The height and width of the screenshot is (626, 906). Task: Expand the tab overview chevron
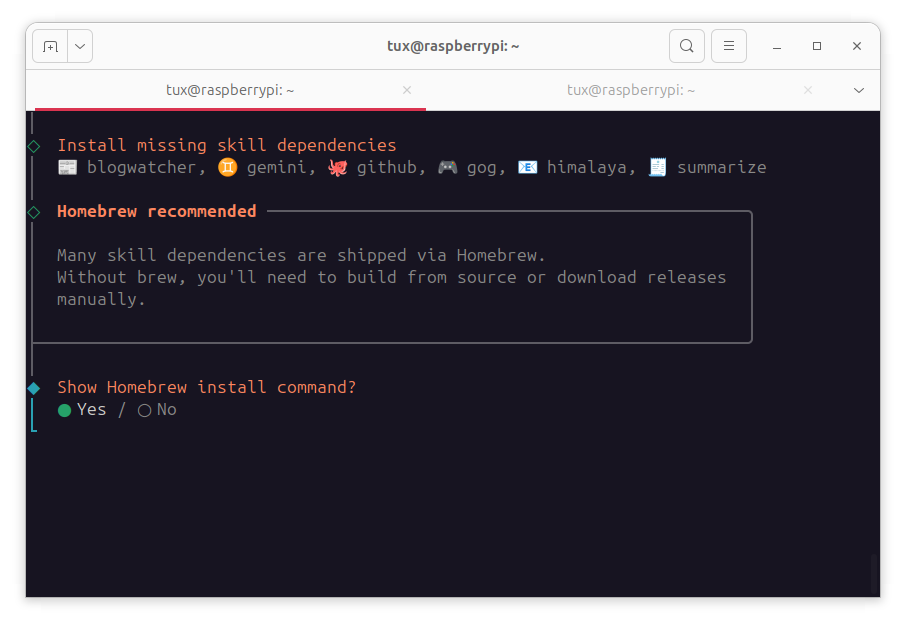click(859, 90)
